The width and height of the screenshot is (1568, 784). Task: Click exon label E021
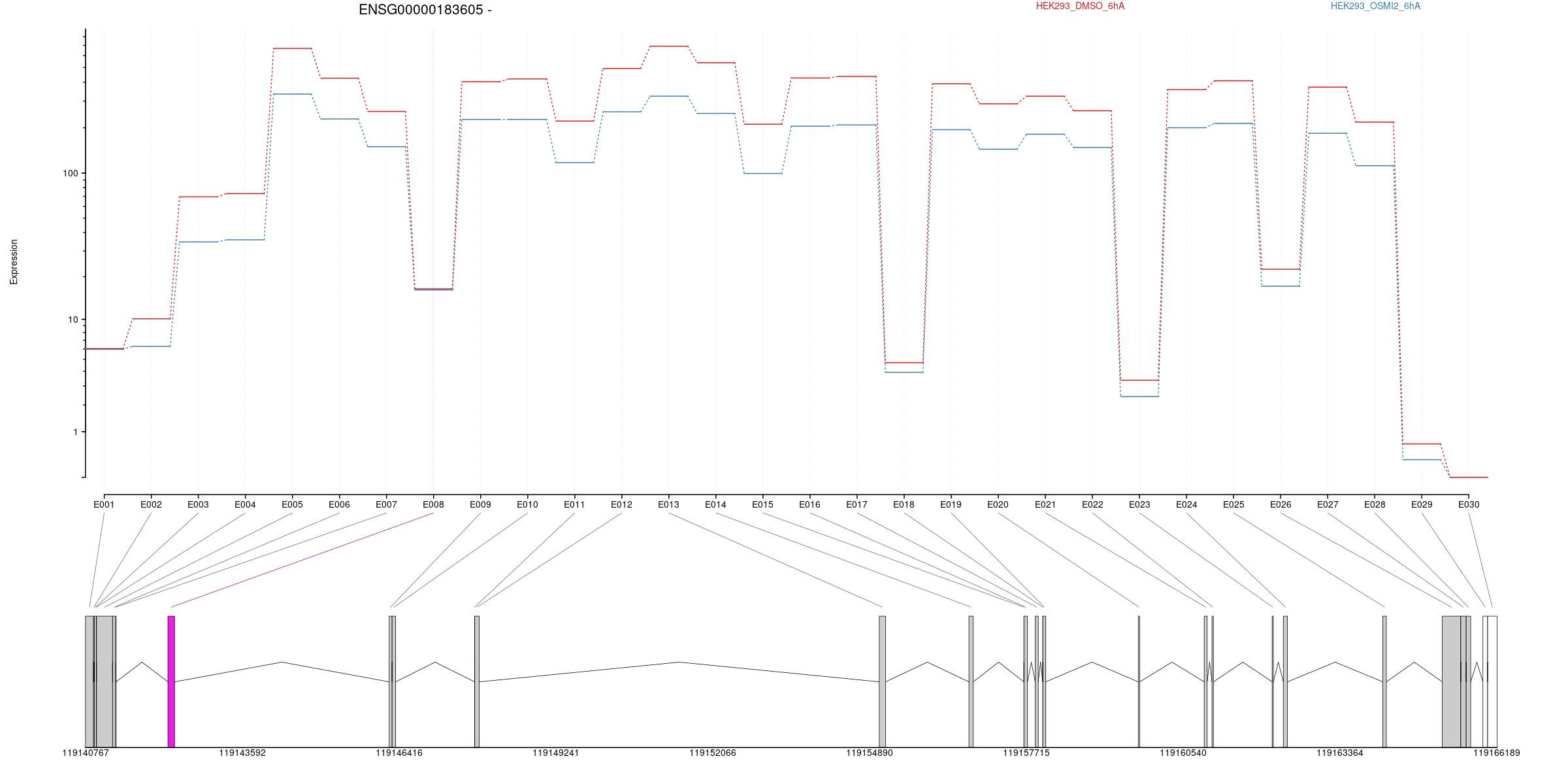tap(1045, 504)
